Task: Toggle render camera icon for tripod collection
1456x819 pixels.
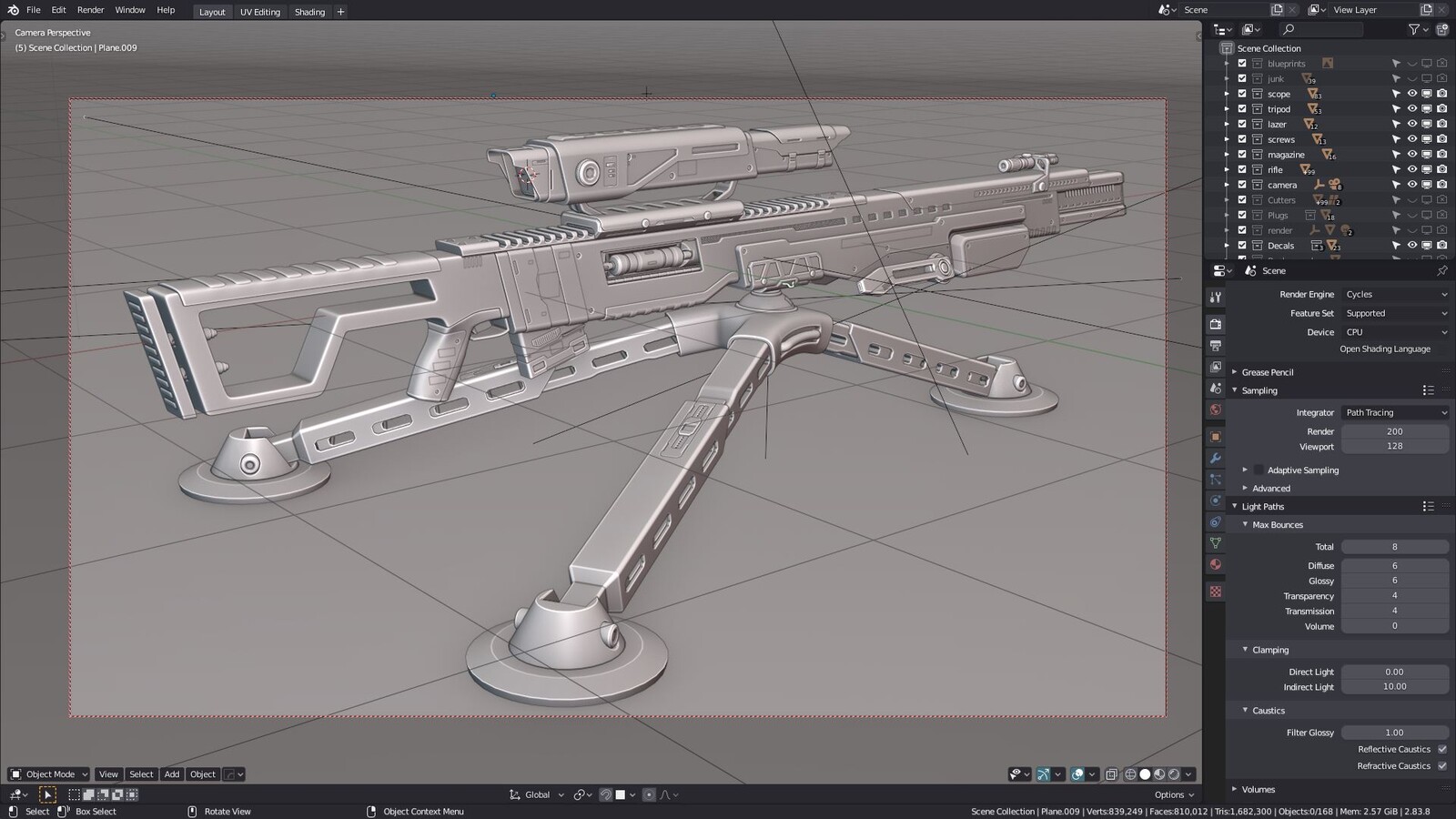Action: coord(1442,109)
